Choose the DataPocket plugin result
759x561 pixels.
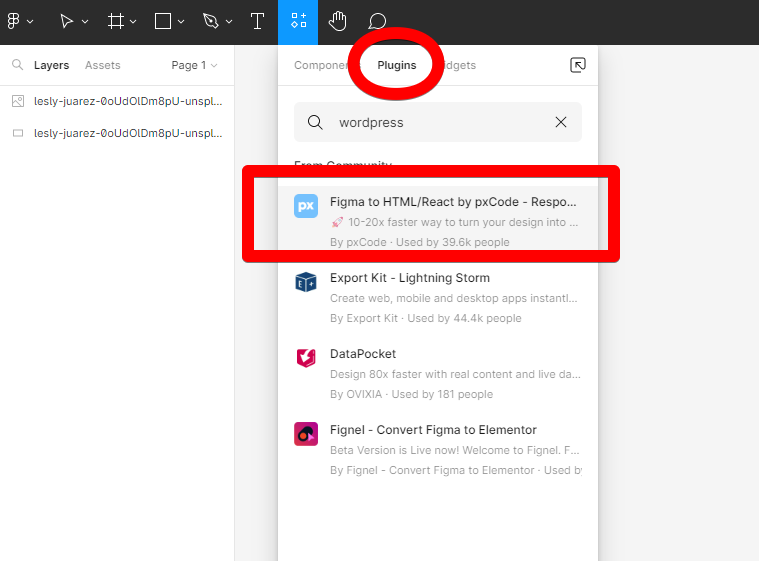[x=438, y=373]
